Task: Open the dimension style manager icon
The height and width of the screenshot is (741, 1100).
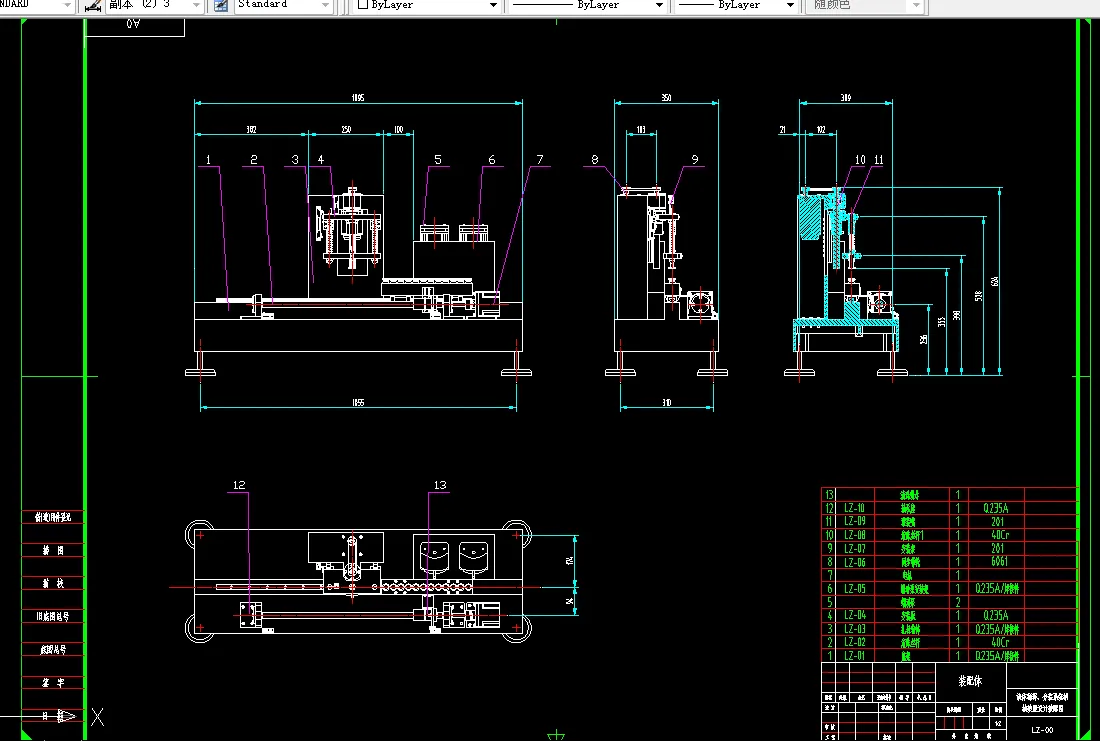Action: pos(93,6)
